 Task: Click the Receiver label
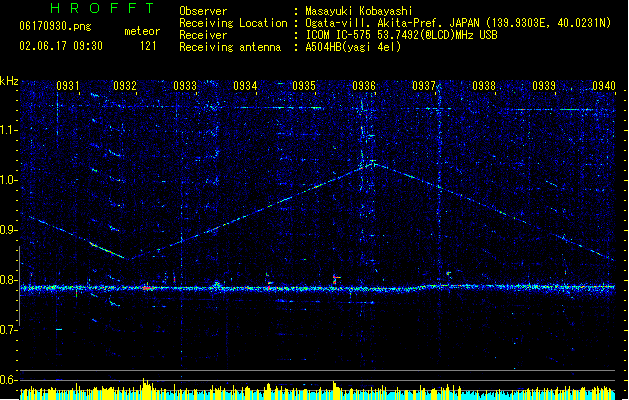tap(203, 35)
